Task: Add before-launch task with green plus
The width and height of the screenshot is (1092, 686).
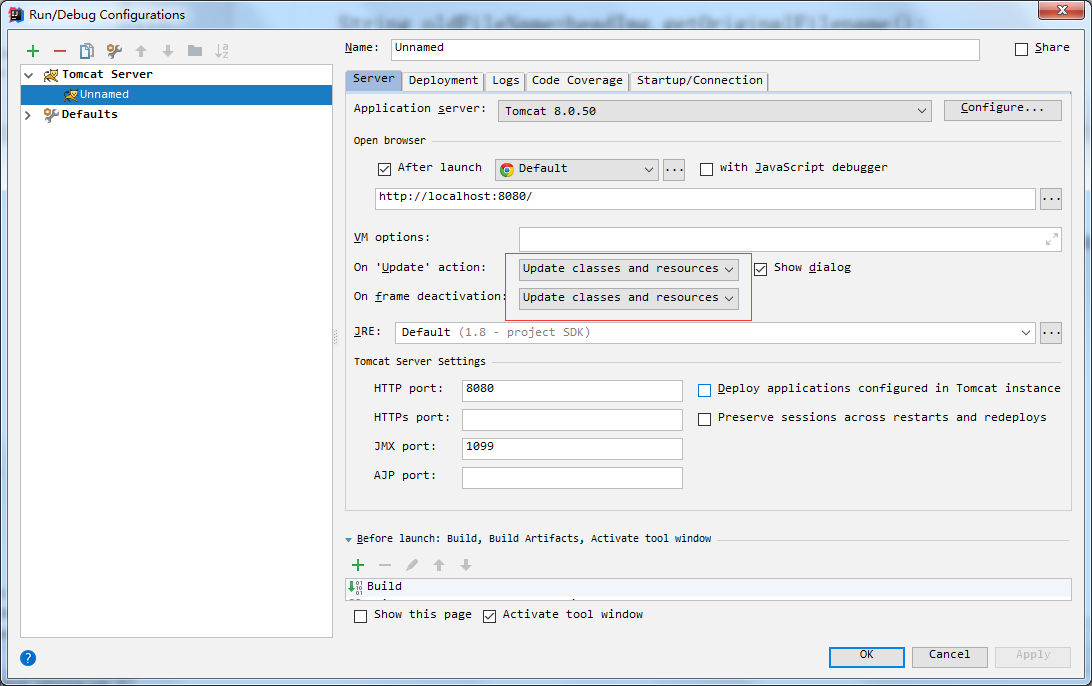Action: (x=358, y=565)
